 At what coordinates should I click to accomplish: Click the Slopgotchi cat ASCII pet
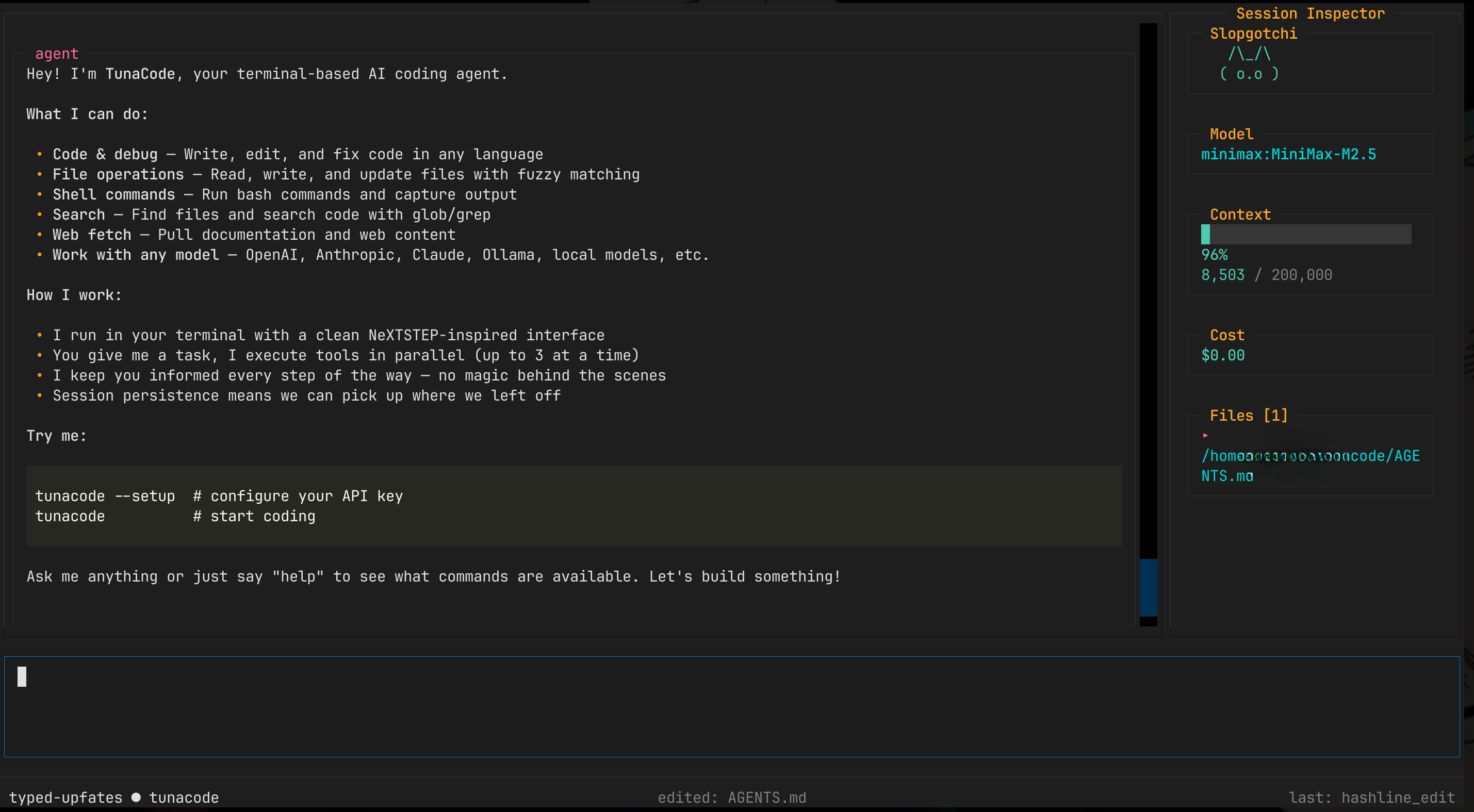click(1249, 64)
